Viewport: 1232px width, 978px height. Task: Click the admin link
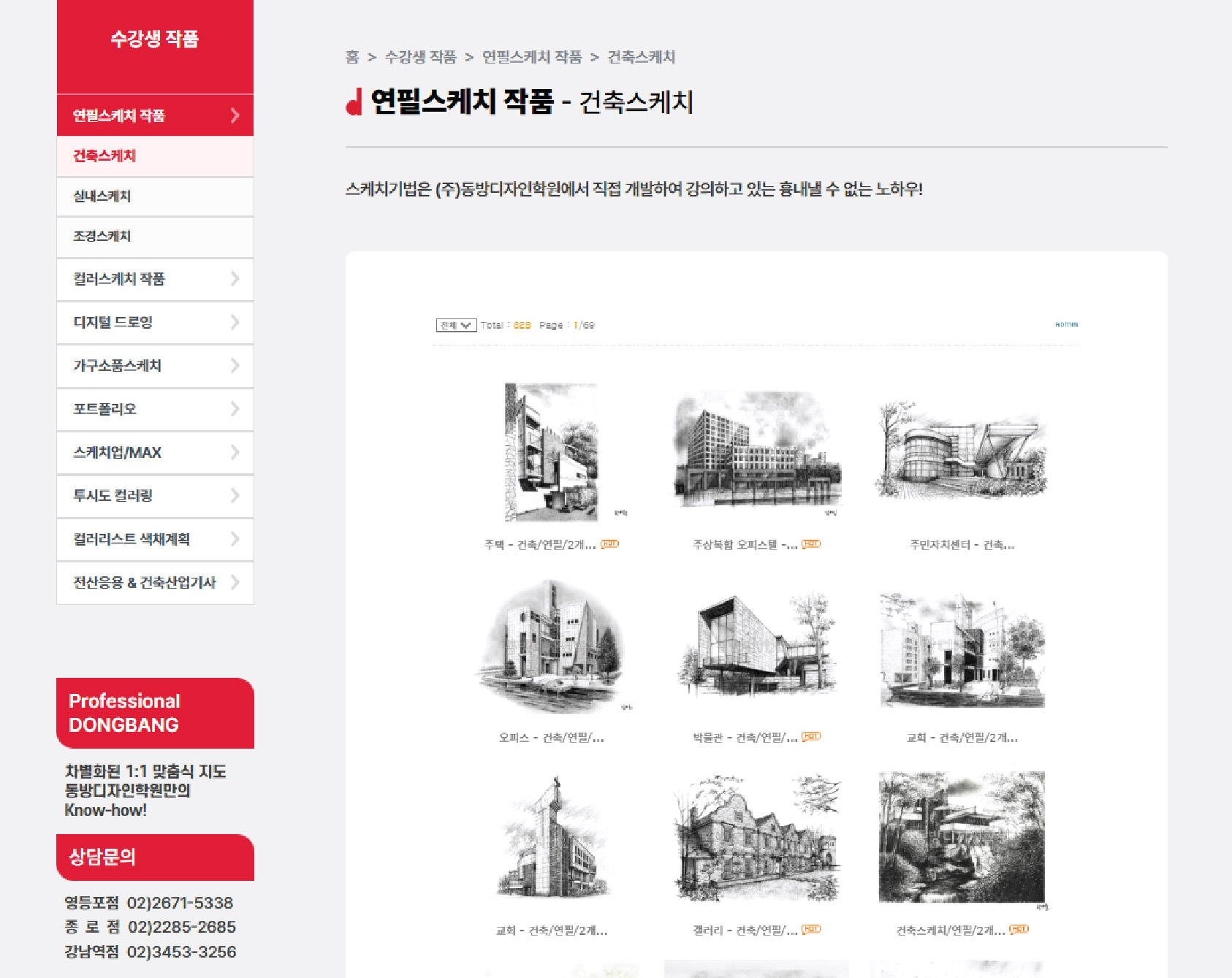(x=1066, y=324)
